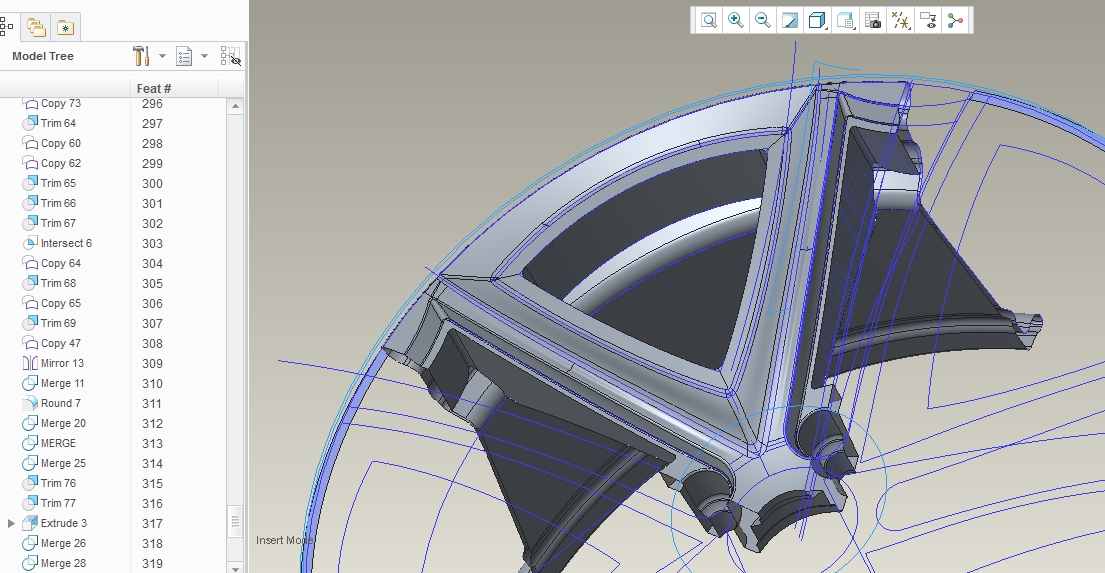
Task: Click the Copy 73 surface icon
Action: click(x=30, y=104)
